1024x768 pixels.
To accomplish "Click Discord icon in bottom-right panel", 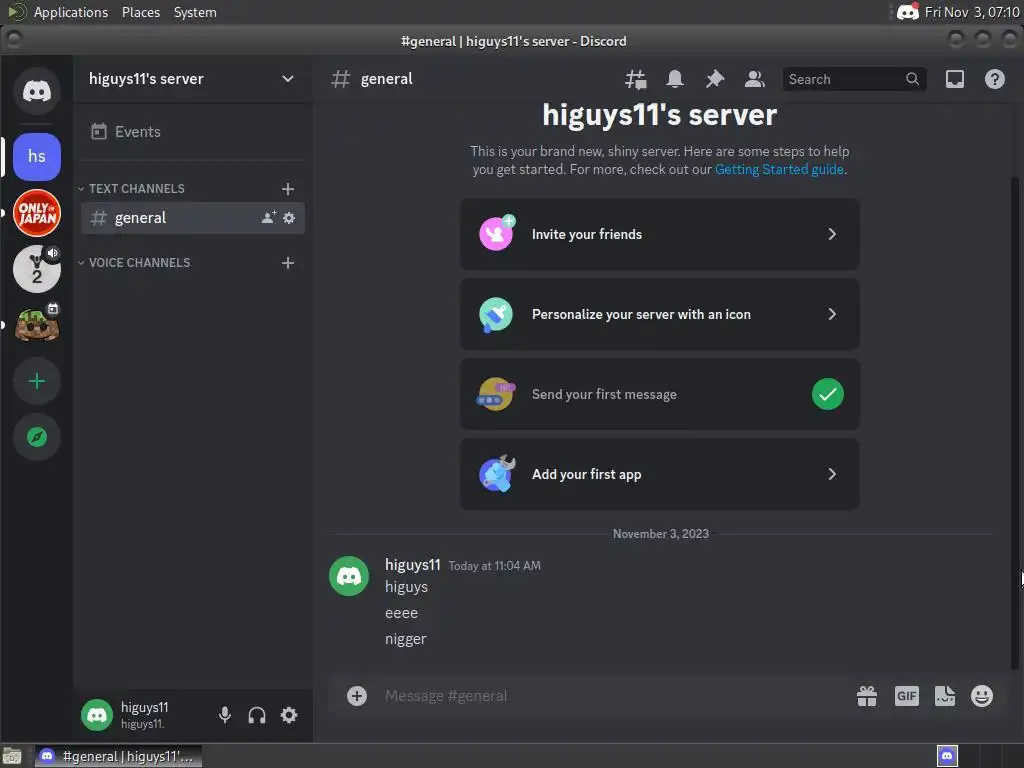I will tap(947, 756).
